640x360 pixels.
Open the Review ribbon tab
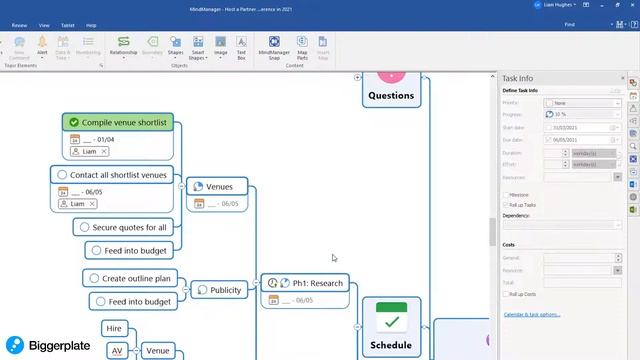click(19, 25)
